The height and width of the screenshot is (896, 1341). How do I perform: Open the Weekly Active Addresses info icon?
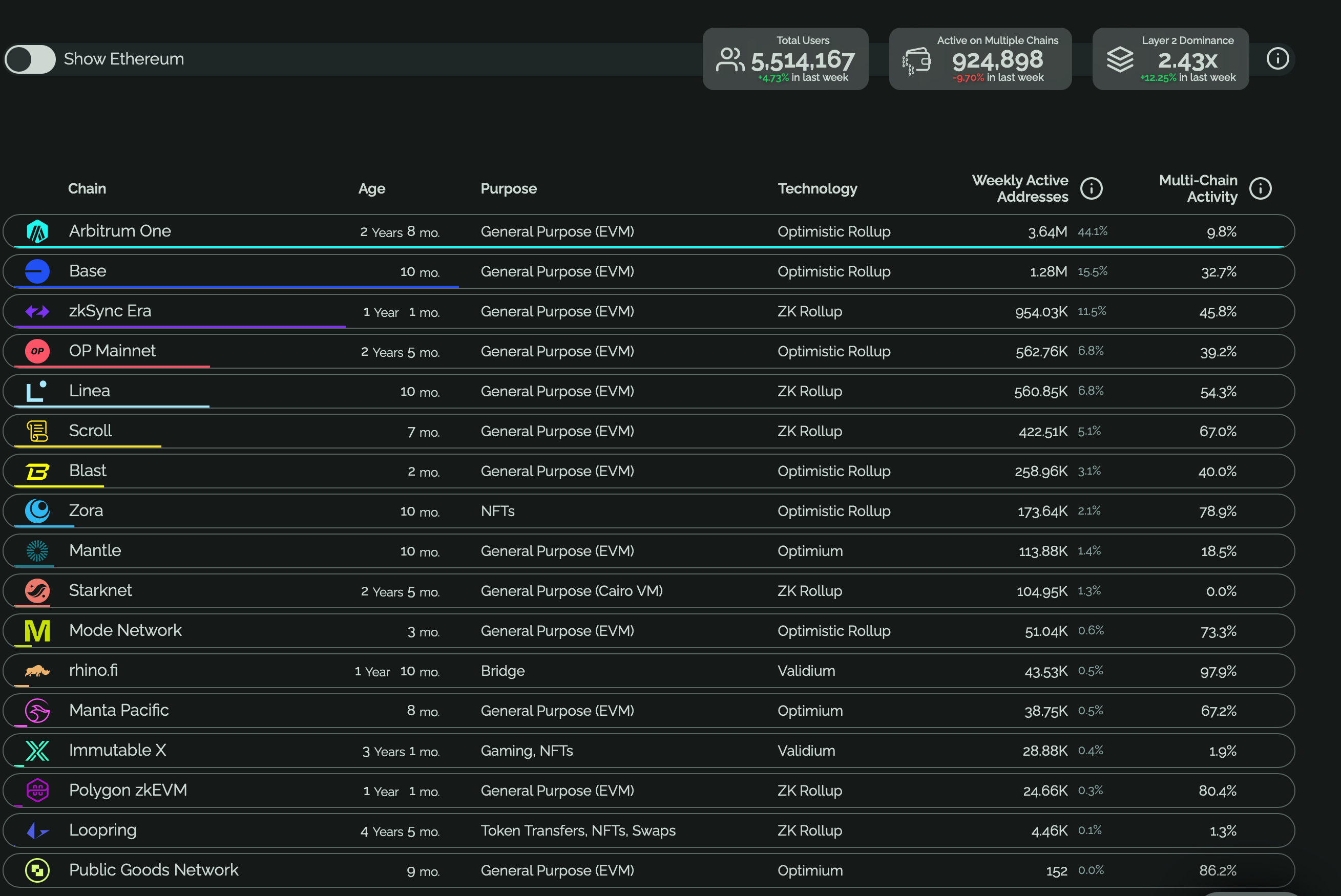click(1091, 188)
